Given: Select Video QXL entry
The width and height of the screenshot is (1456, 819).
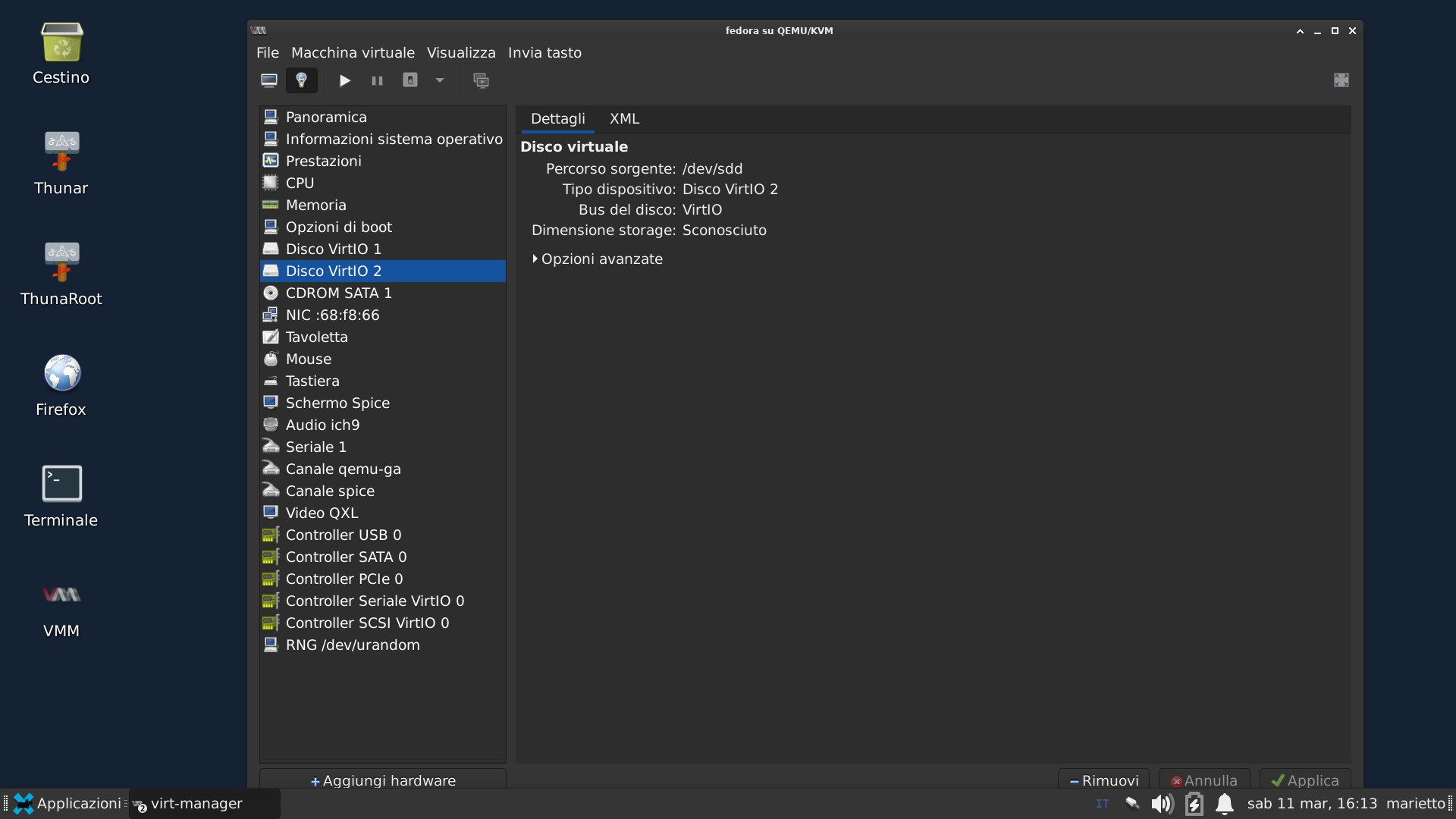Looking at the screenshot, I should point(383,513).
